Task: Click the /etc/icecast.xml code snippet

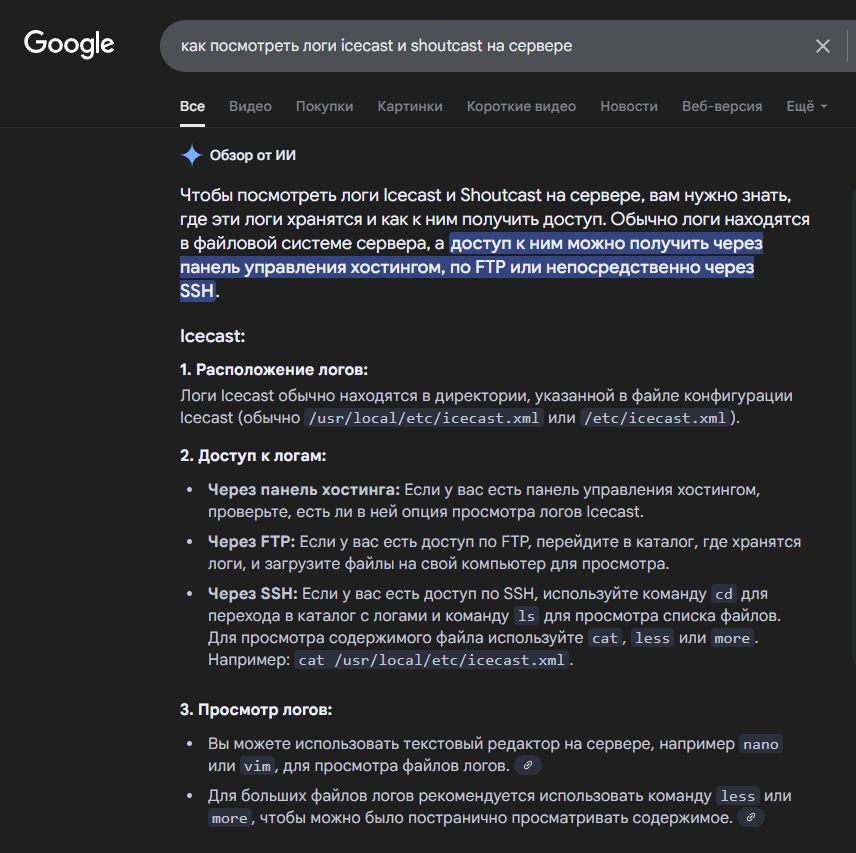Action: coord(654,418)
